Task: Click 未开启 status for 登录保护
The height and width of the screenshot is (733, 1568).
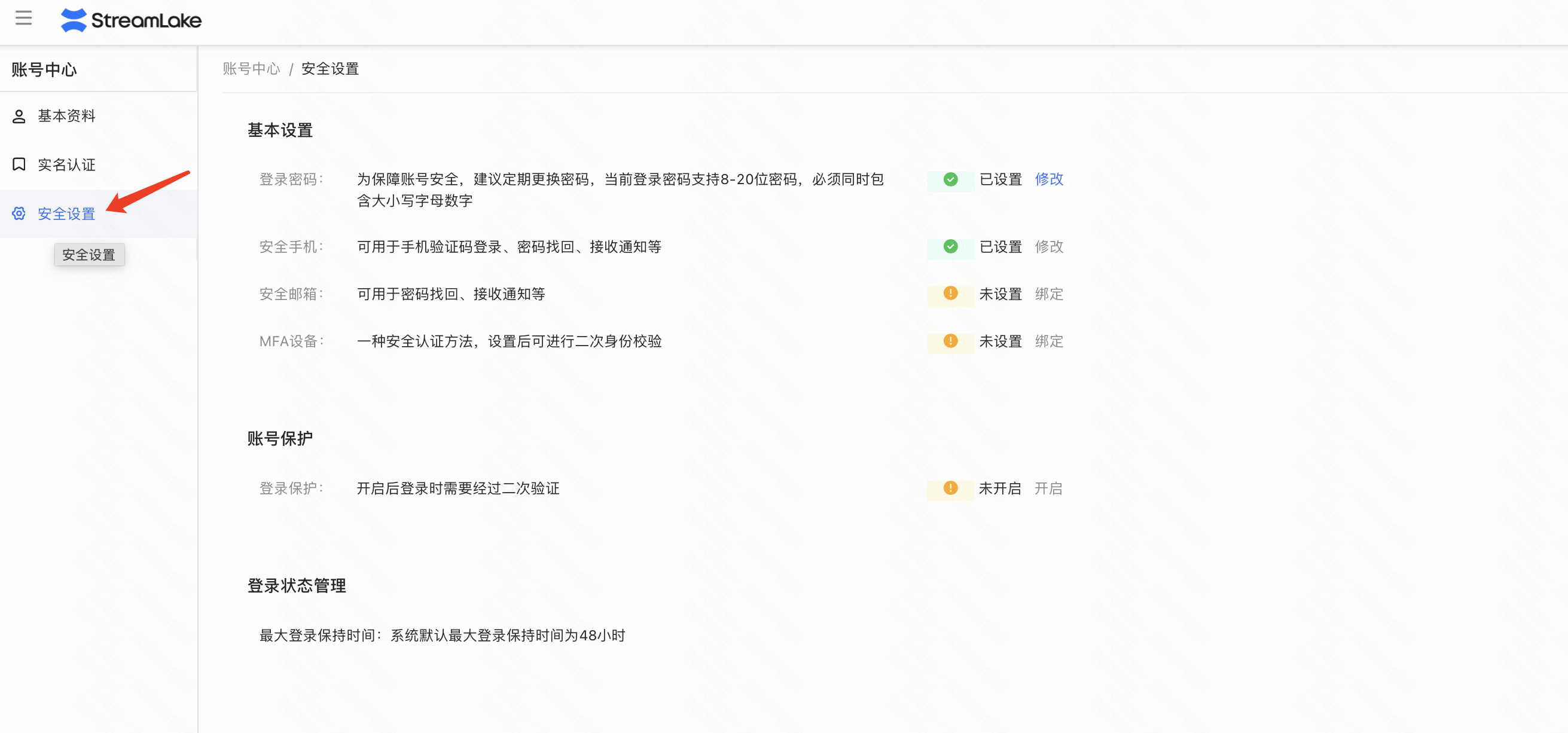Action: [x=999, y=488]
